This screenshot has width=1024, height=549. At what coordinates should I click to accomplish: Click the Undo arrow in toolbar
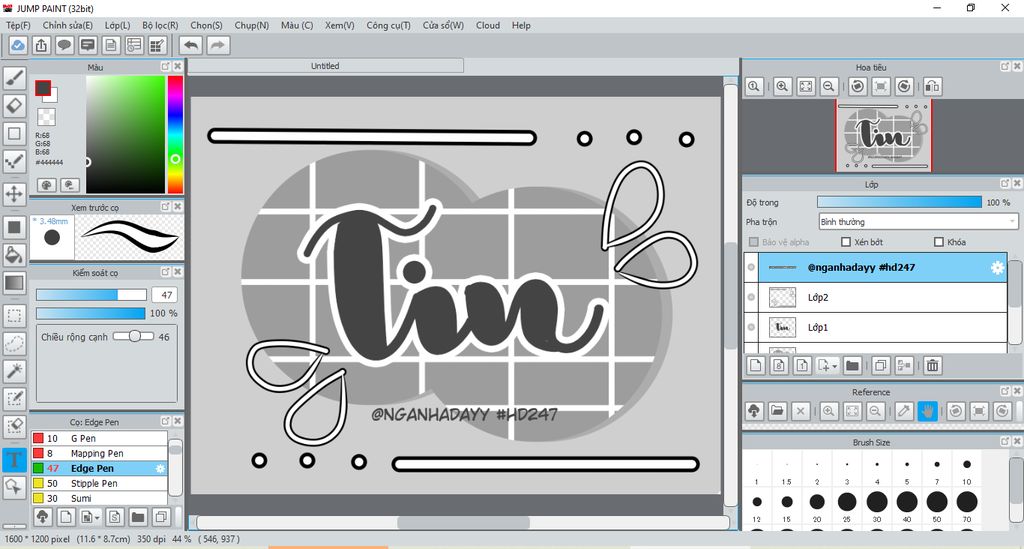click(x=191, y=45)
